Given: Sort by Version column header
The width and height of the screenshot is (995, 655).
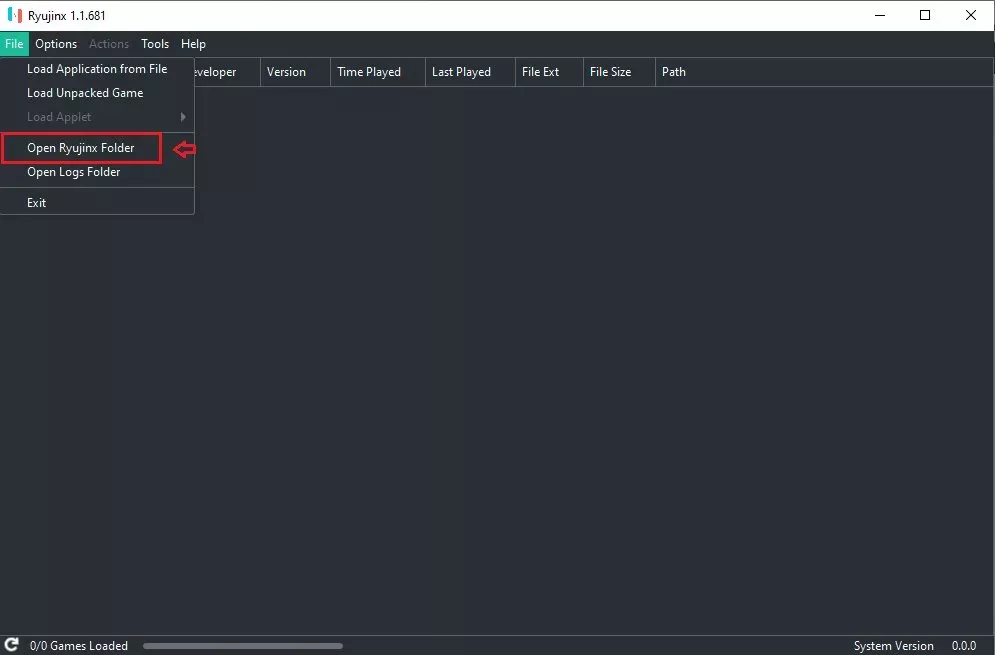Looking at the screenshot, I should point(295,72).
